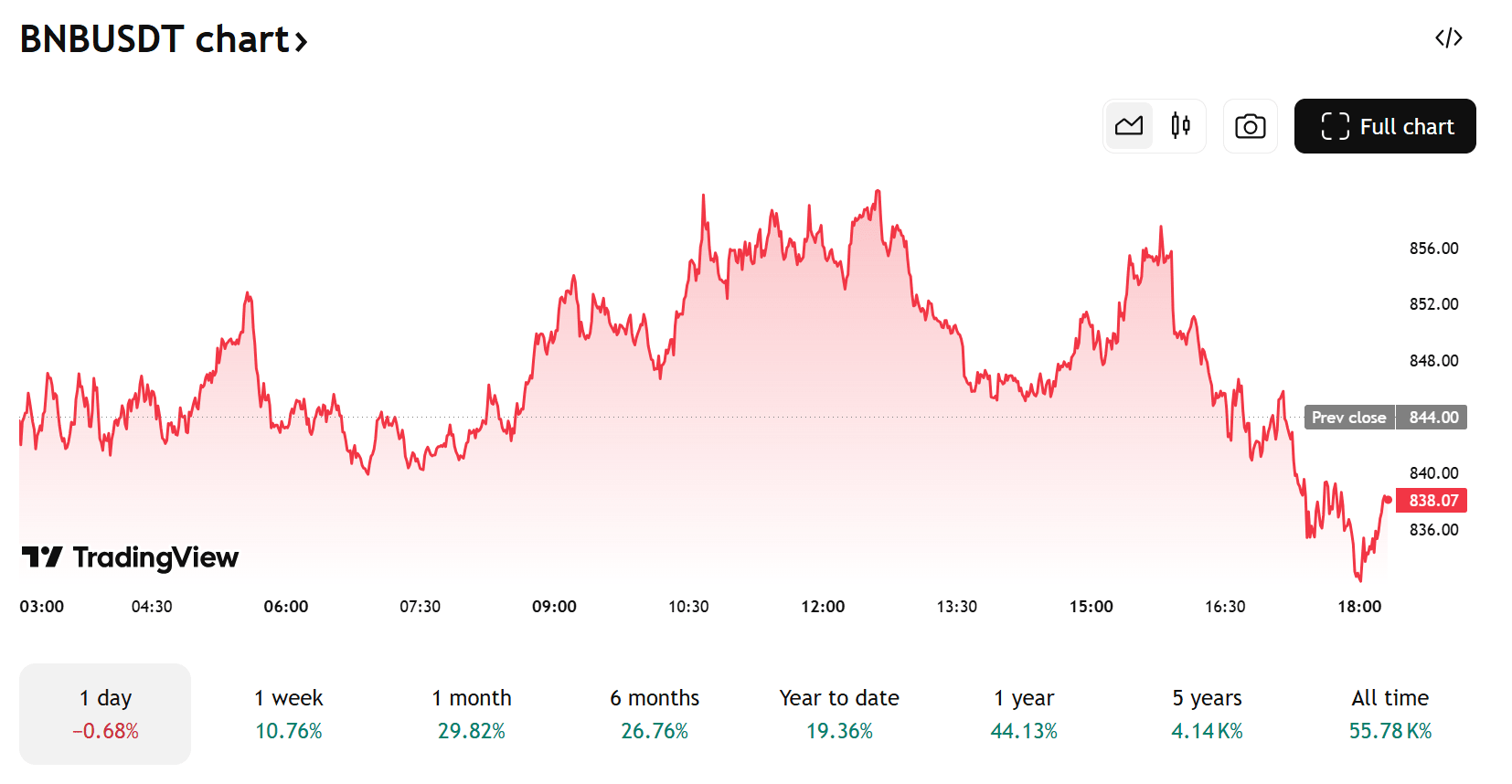Click the TradingView logo
The image size is (1512, 784).
pyautogui.click(x=130, y=556)
